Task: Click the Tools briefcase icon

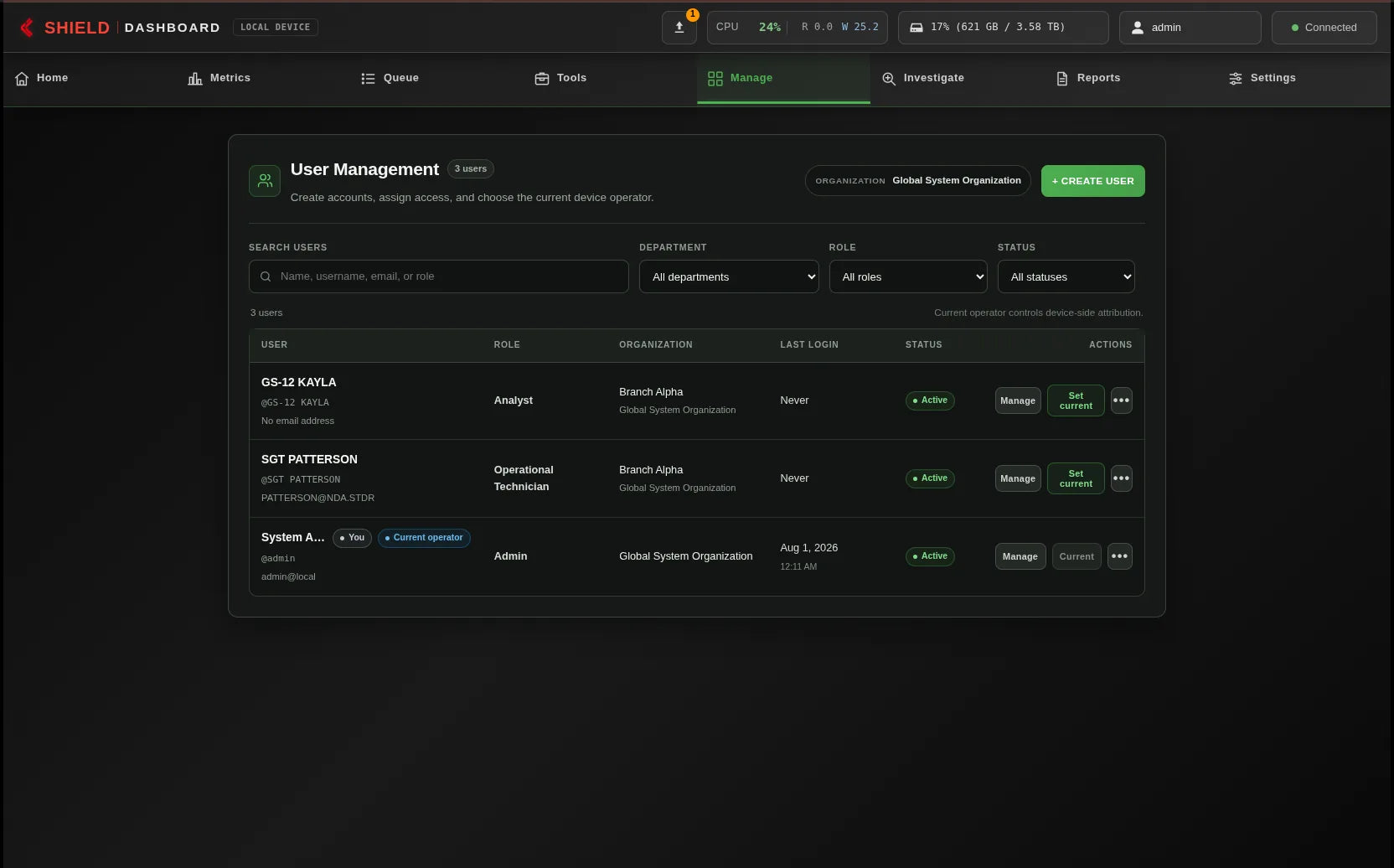Action: pos(542,79)
